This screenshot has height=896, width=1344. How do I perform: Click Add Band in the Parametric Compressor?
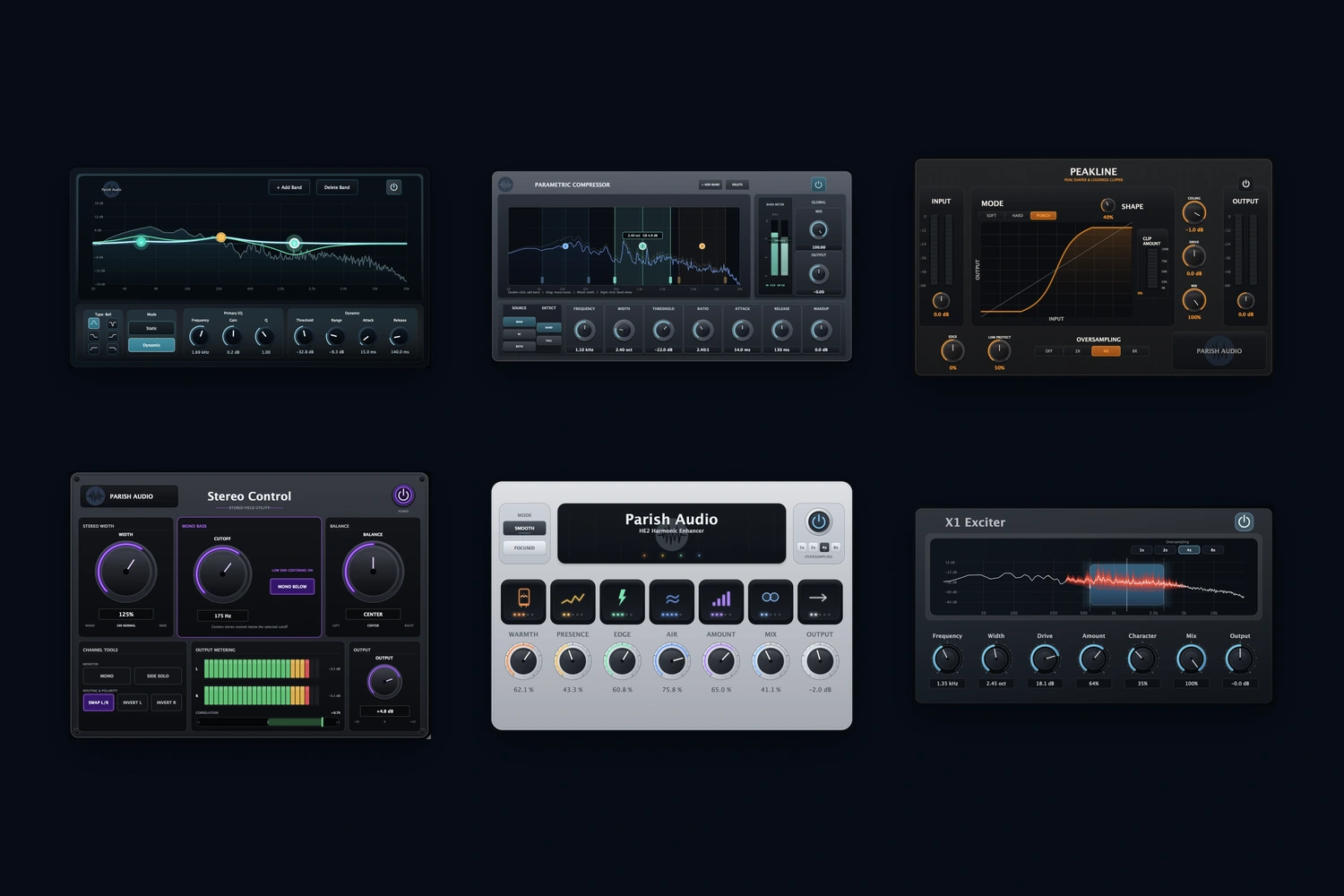click(x=711, y=185)
